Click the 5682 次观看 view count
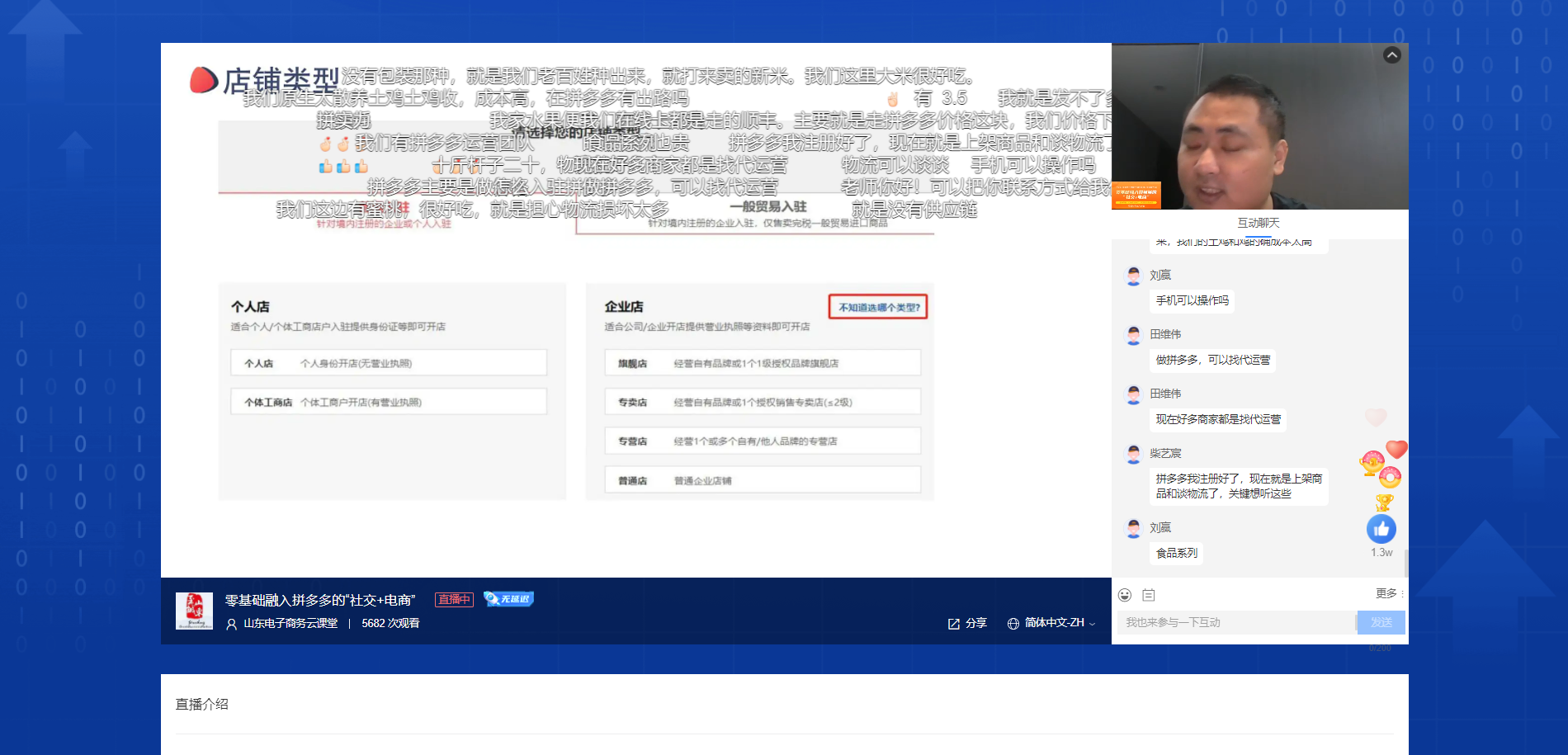 point(390,623)
